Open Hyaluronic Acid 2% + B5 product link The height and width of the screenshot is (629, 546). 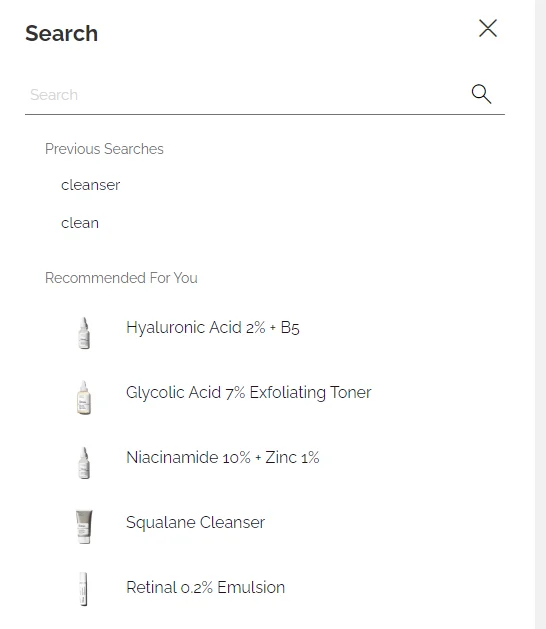click(x=213, y=328)
